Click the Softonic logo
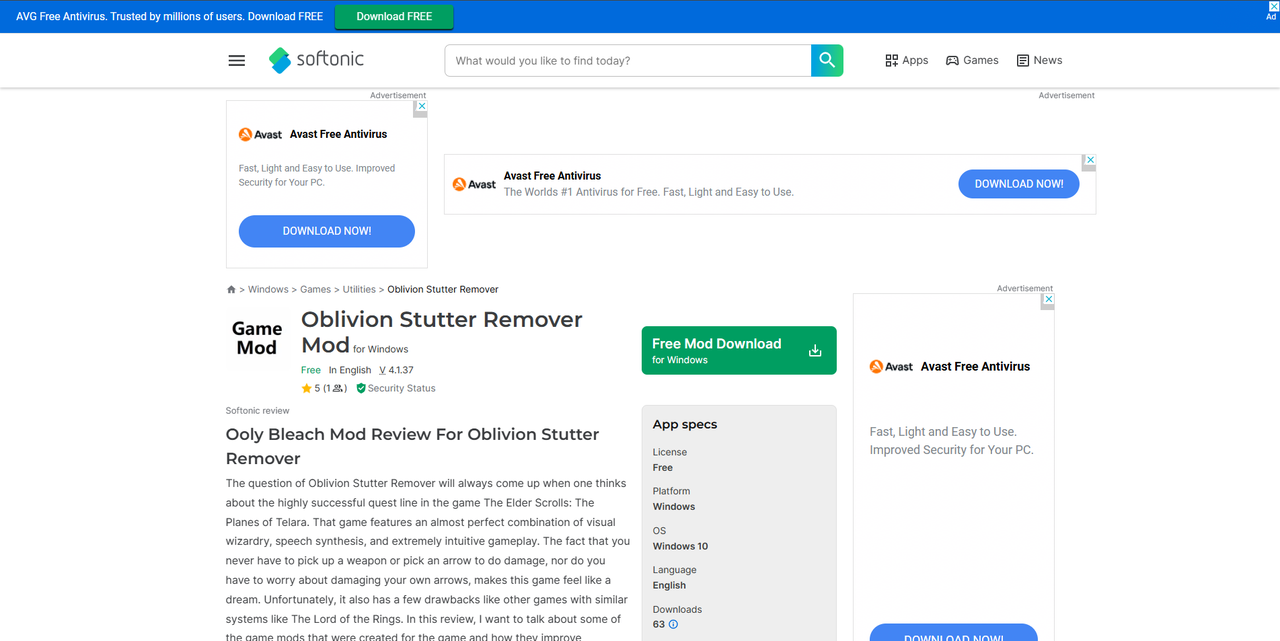Image resolution: width=1280 pixels, height=641 pixels. click(316, 60)
